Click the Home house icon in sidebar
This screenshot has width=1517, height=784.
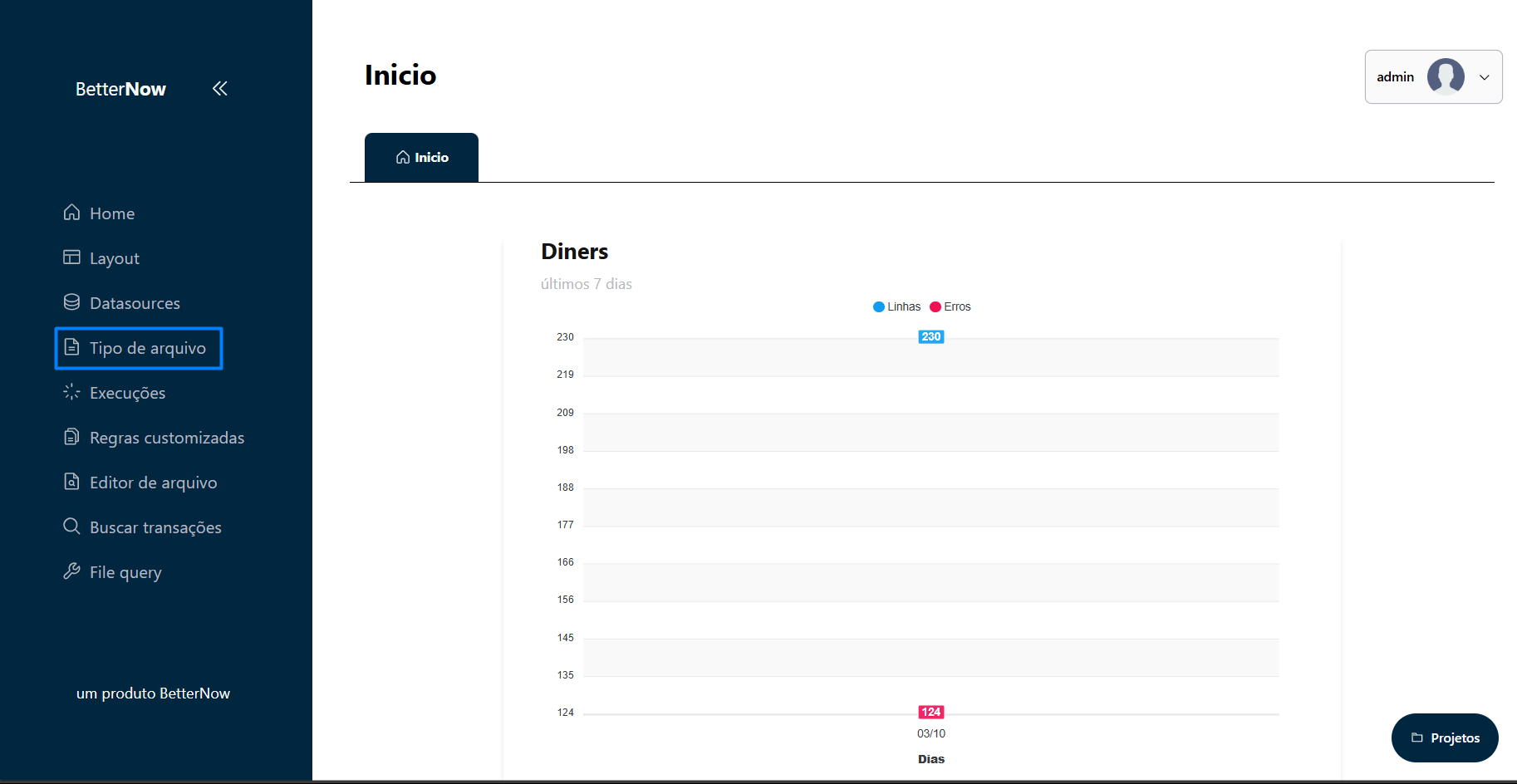click(x=72, y=213)
